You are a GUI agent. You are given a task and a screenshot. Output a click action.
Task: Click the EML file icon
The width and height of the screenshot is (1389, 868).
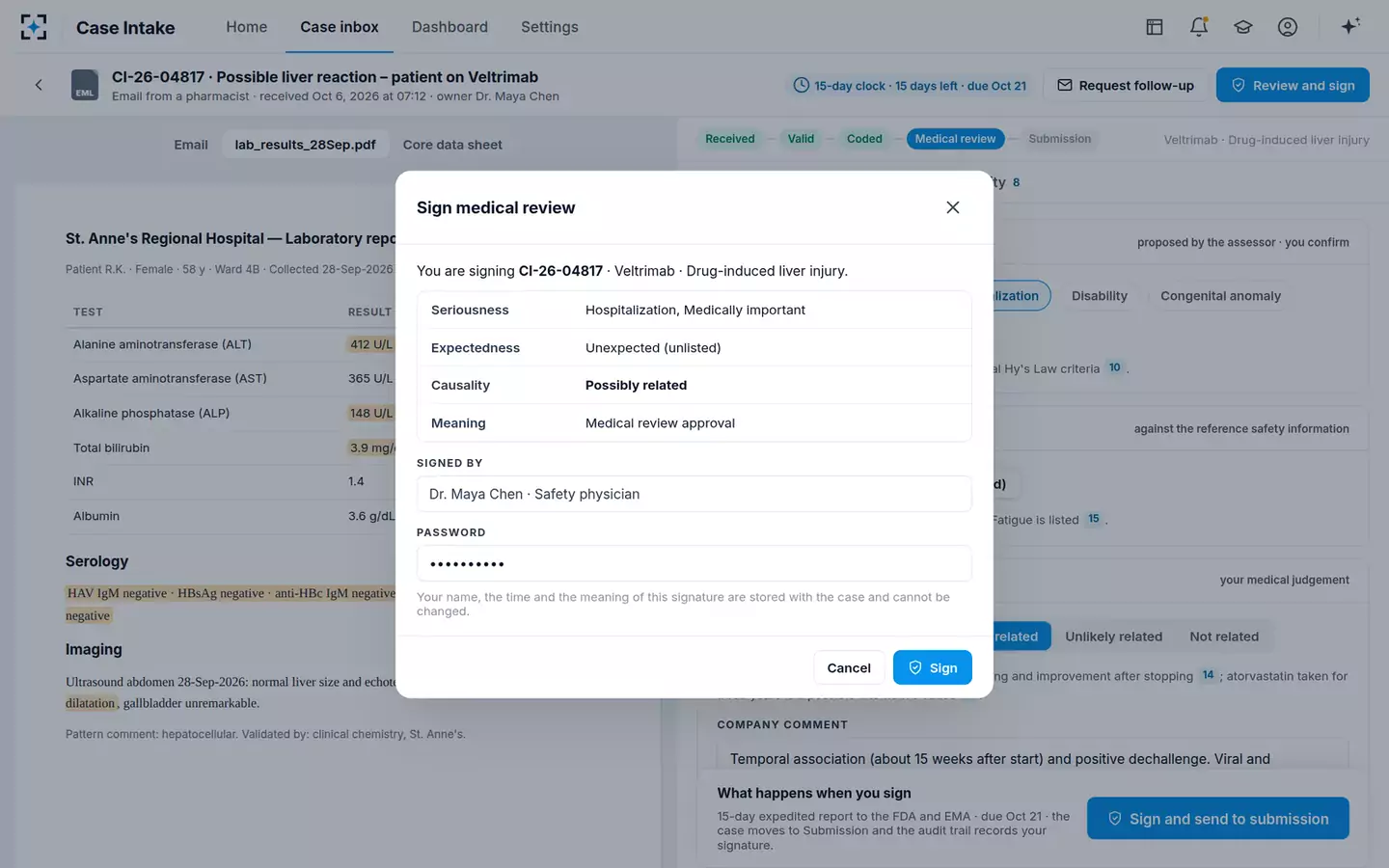(85, 85)
